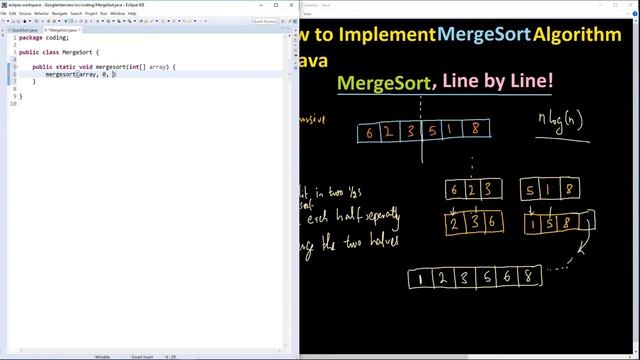
Task: Close the MergeSort.java editor tab
Action: pos(79,30)
